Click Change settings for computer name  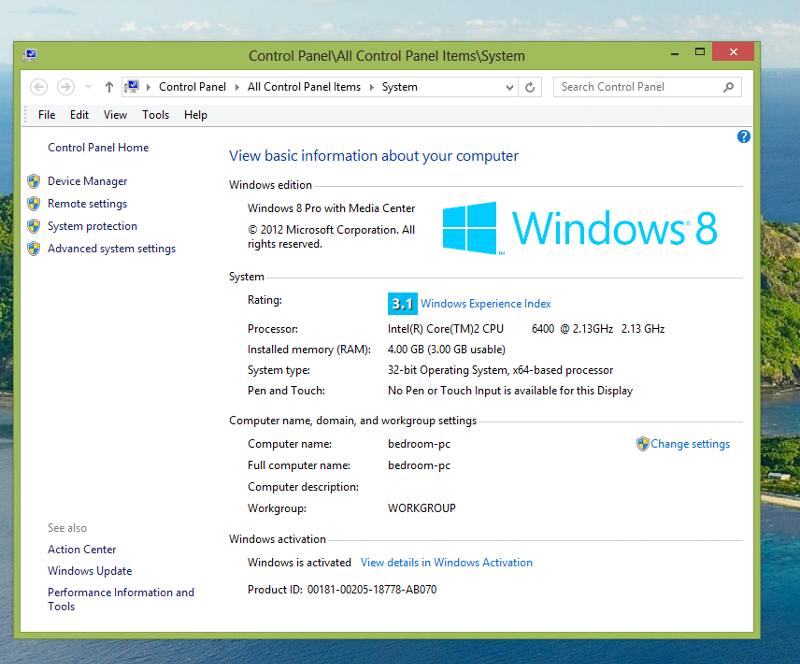(x=690, y=444)
